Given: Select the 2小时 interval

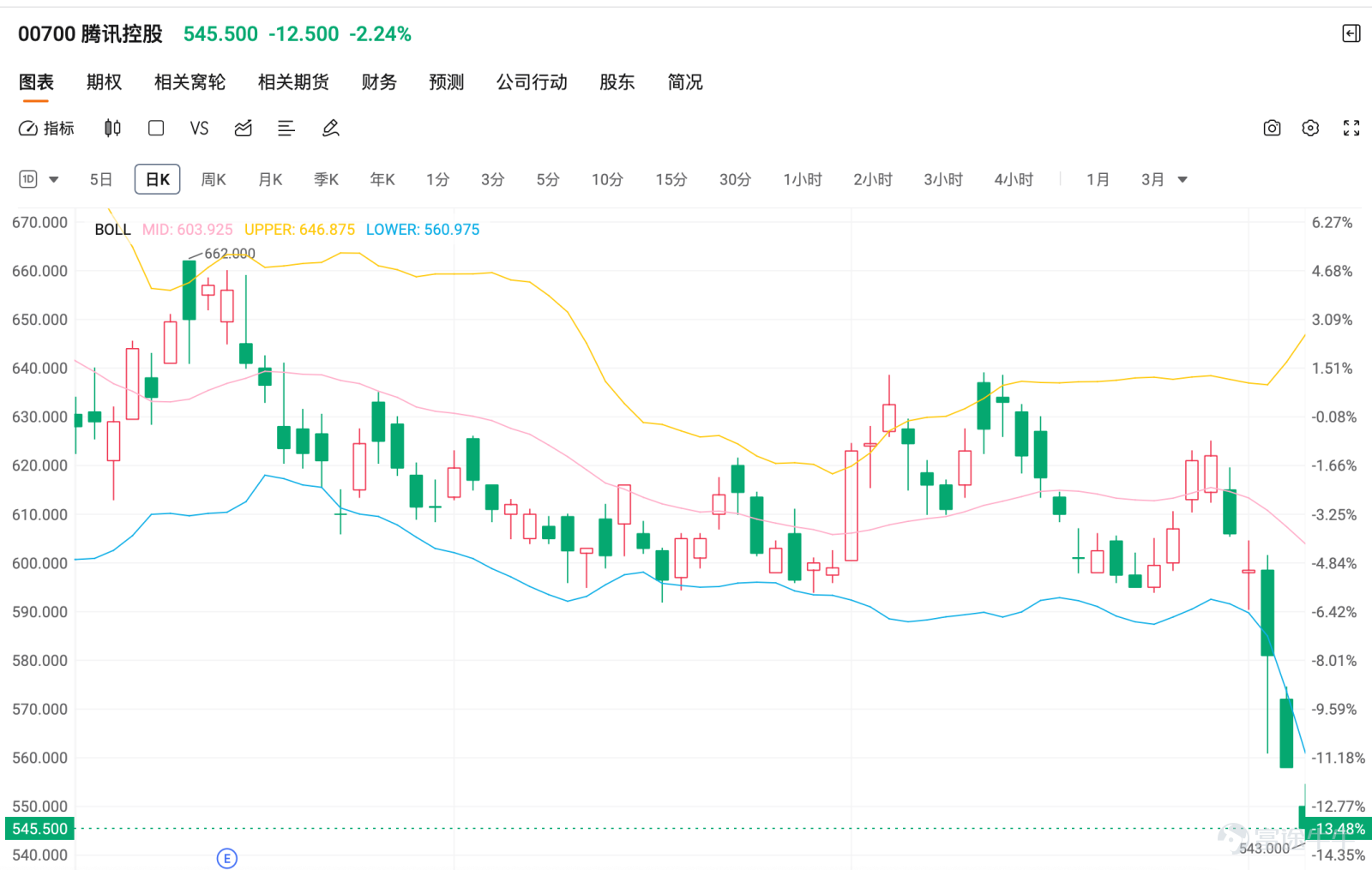Looking at the screenshot, I should (x=873, y=180).
